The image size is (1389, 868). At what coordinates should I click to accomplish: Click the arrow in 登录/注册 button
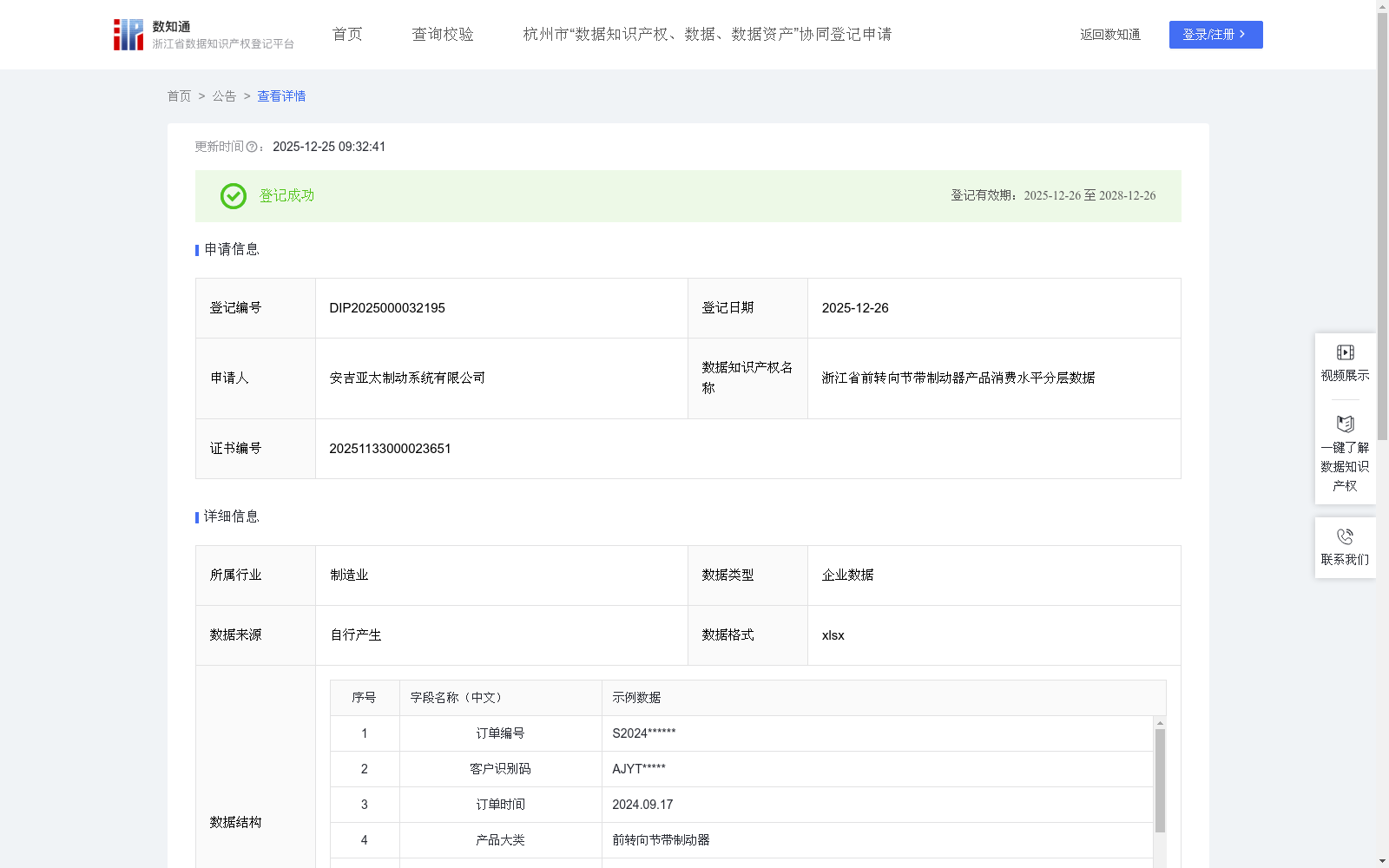tap(1242, 34)
